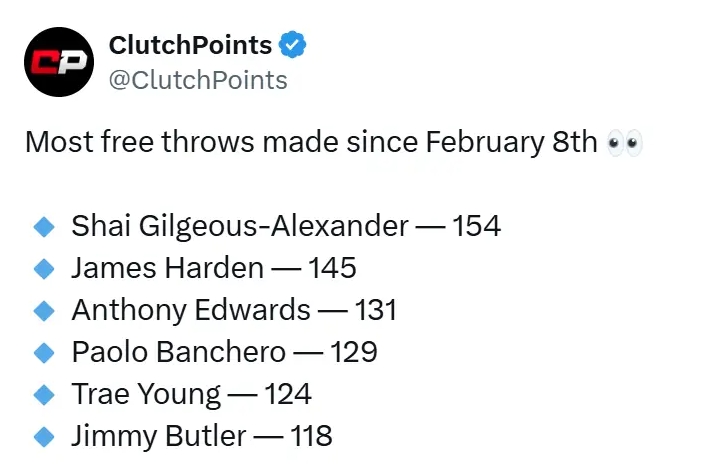The width and height of the screenshot is (717, 469).
Task: Click the 118 free throws number
Action: pyautogui.click(x=310, y=436)
